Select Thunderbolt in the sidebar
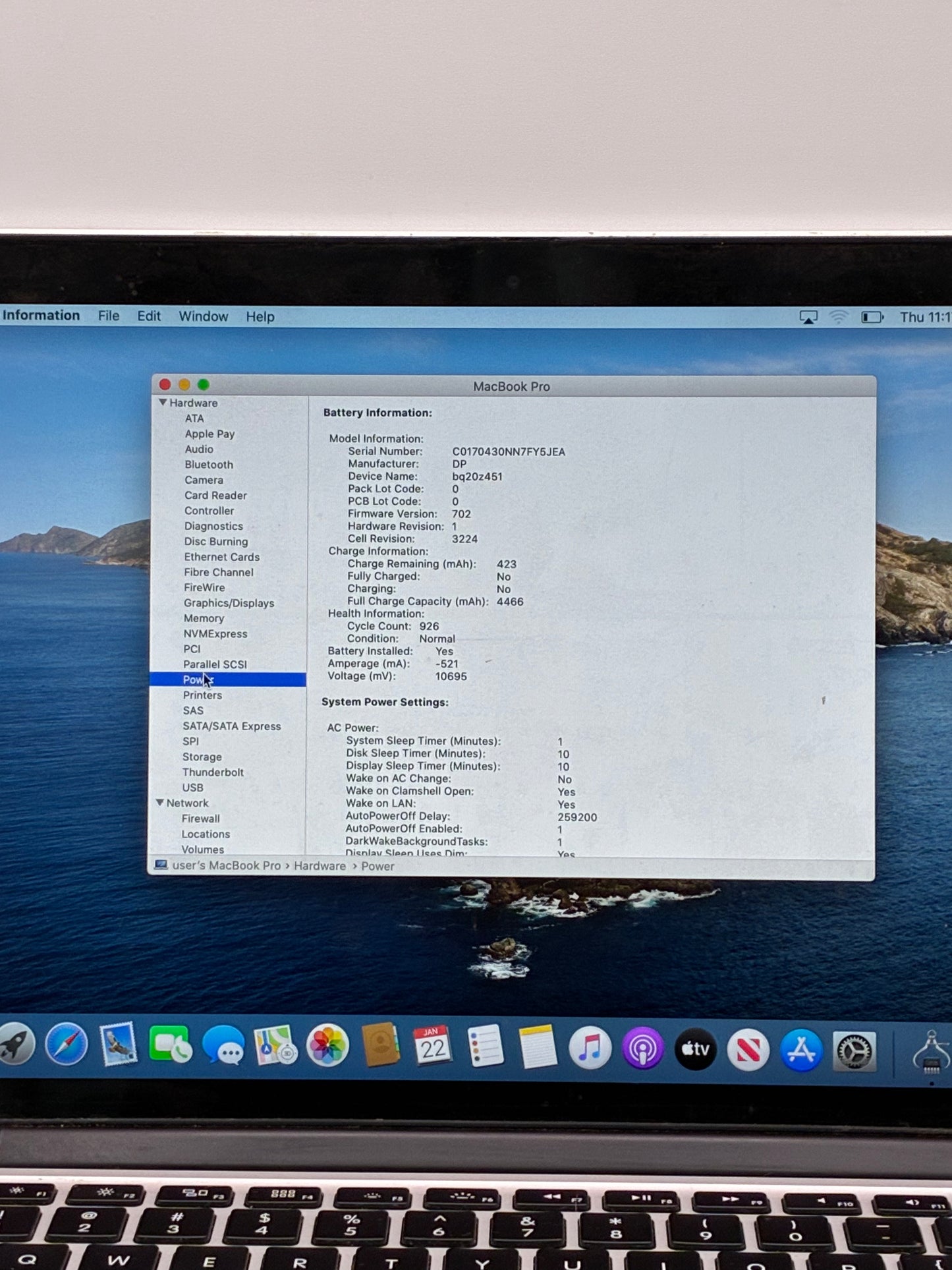Screen dimensions: 952x1270 (x=213, y=772)
